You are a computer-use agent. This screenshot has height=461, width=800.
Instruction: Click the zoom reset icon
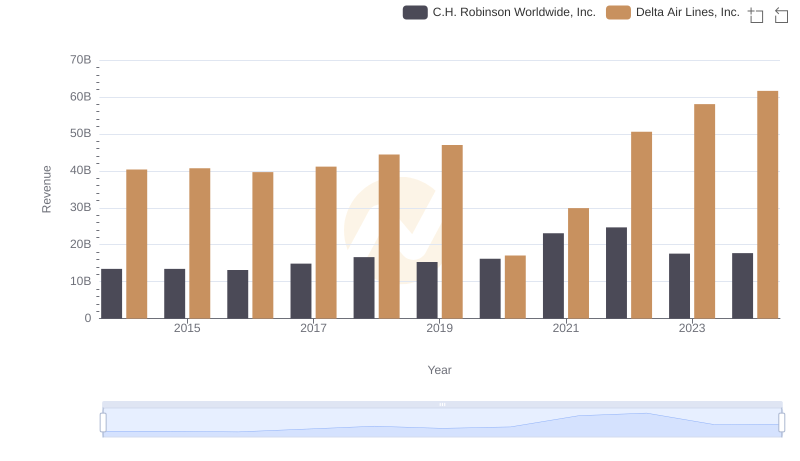click(781, 15)
